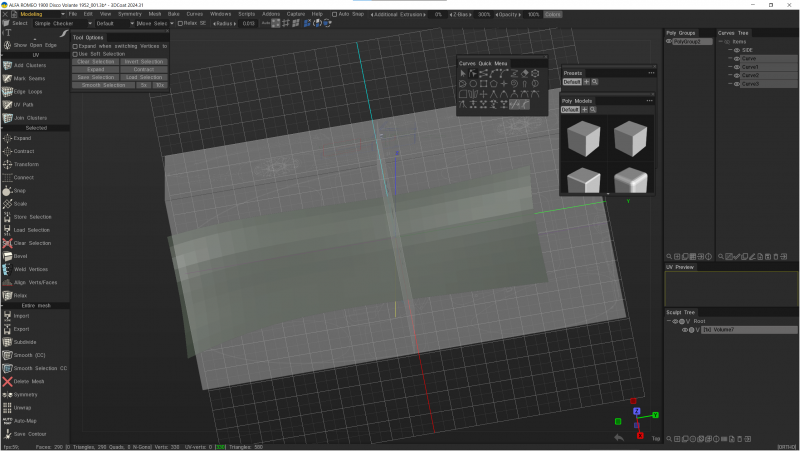Hide PolyGroup2 using its eye icon
Image resolution: width=800 pixels, height=451 pixels.
(669, 42)
